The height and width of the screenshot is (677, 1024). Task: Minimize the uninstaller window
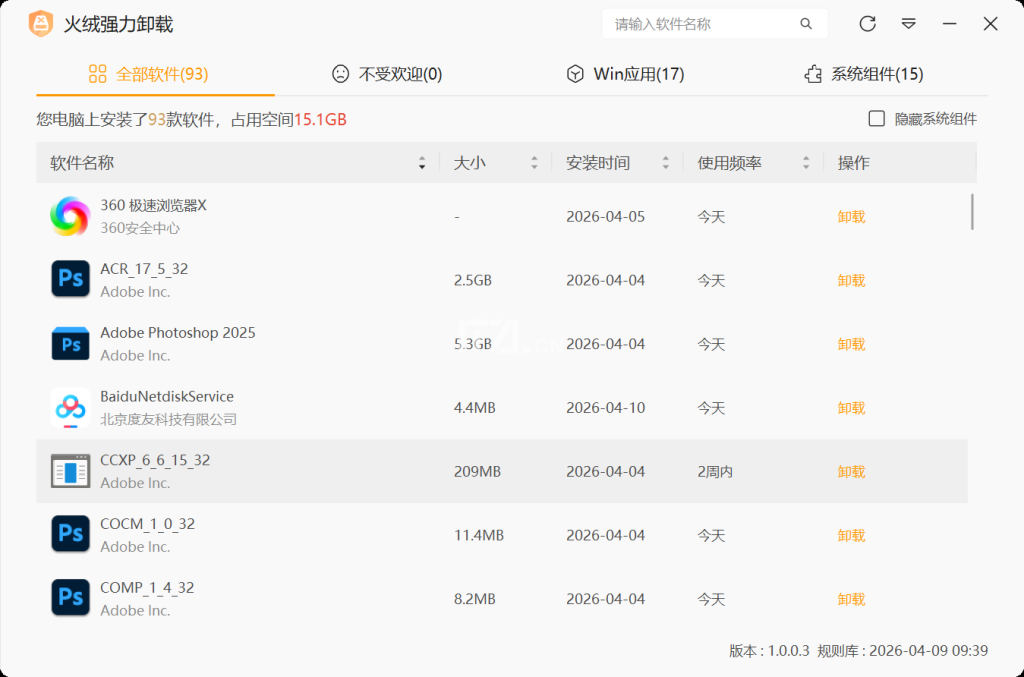[950, 24]
